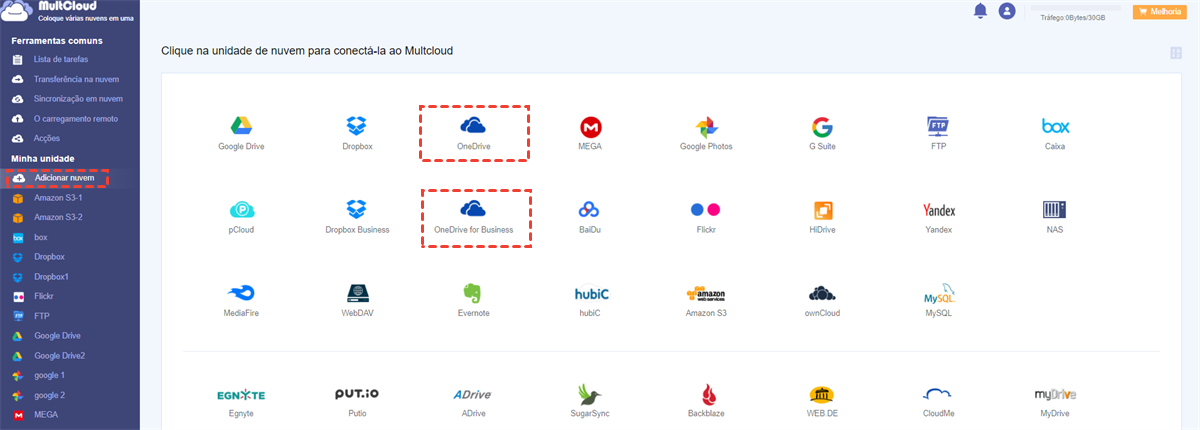The width and height of the screenshot is (1200, 430).
Task: Select pCloud cloud icon
Action: pyautogui.click(x=240, y=210)
